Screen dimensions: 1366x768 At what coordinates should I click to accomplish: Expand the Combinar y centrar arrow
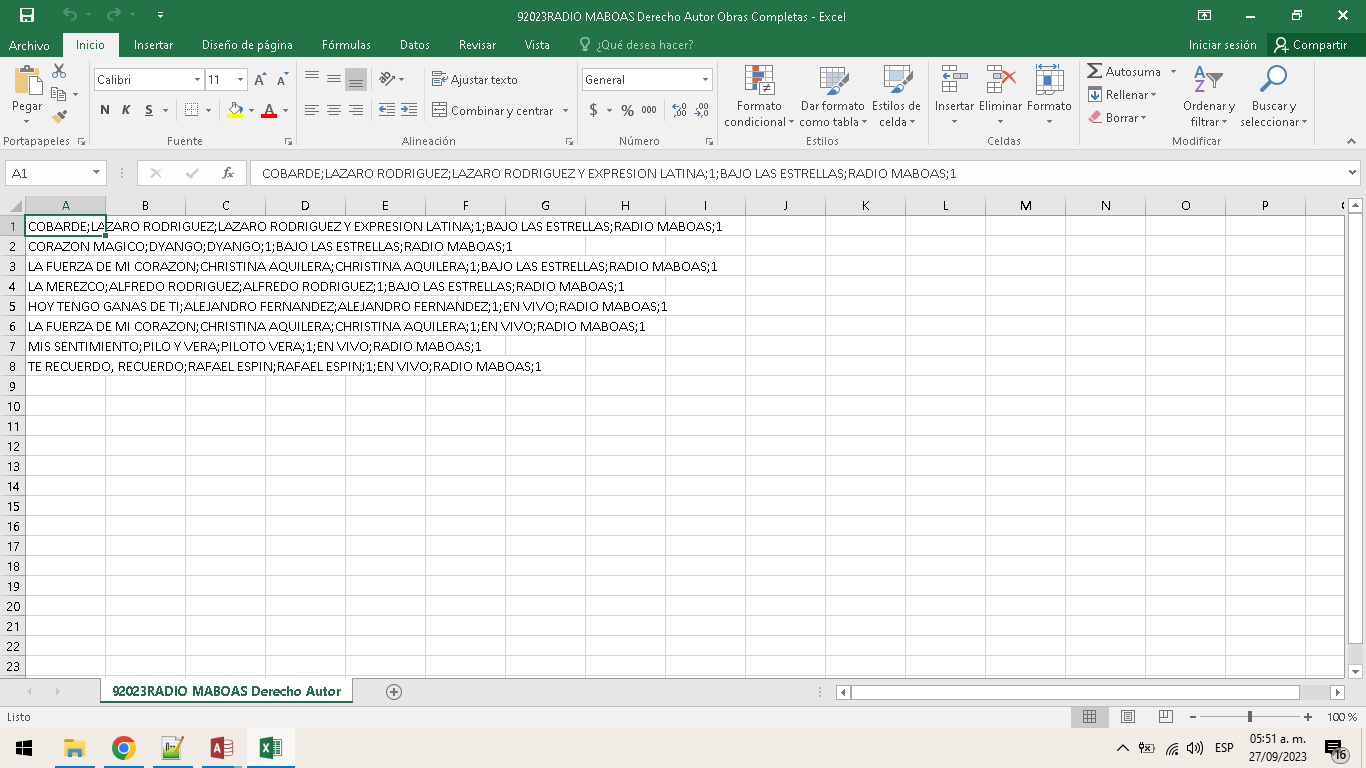[x=565, y=110]
